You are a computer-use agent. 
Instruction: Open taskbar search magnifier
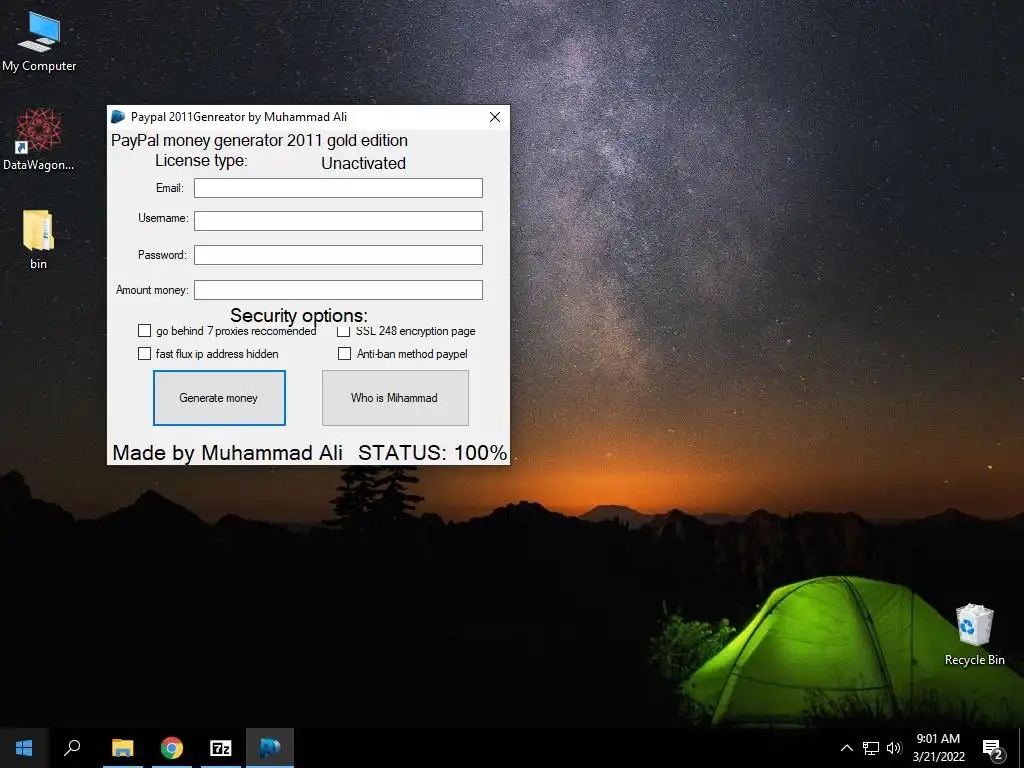72,748
